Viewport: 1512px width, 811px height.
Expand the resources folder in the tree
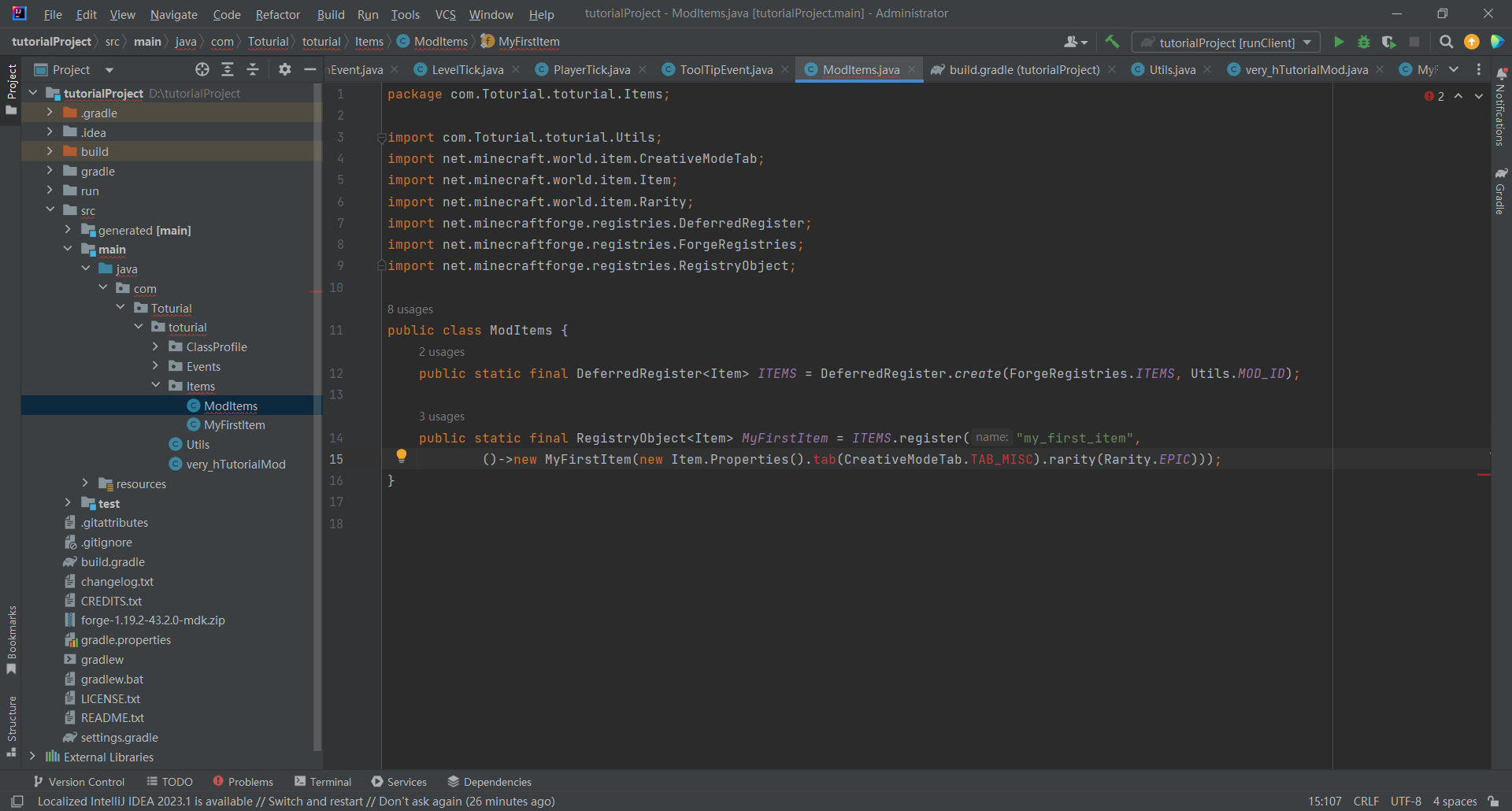(85, 483)
